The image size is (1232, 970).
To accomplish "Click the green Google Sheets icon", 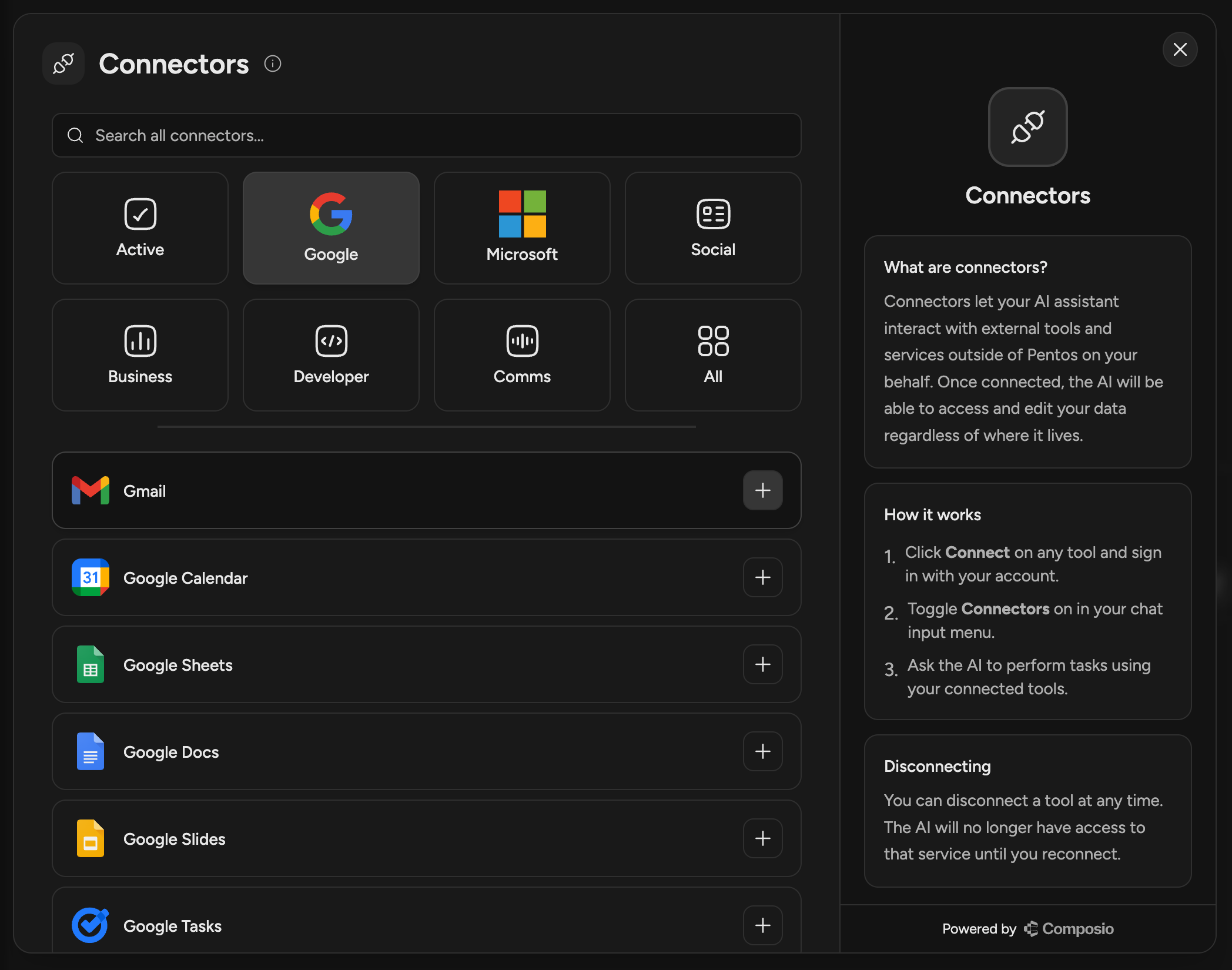I will point(91,664).
